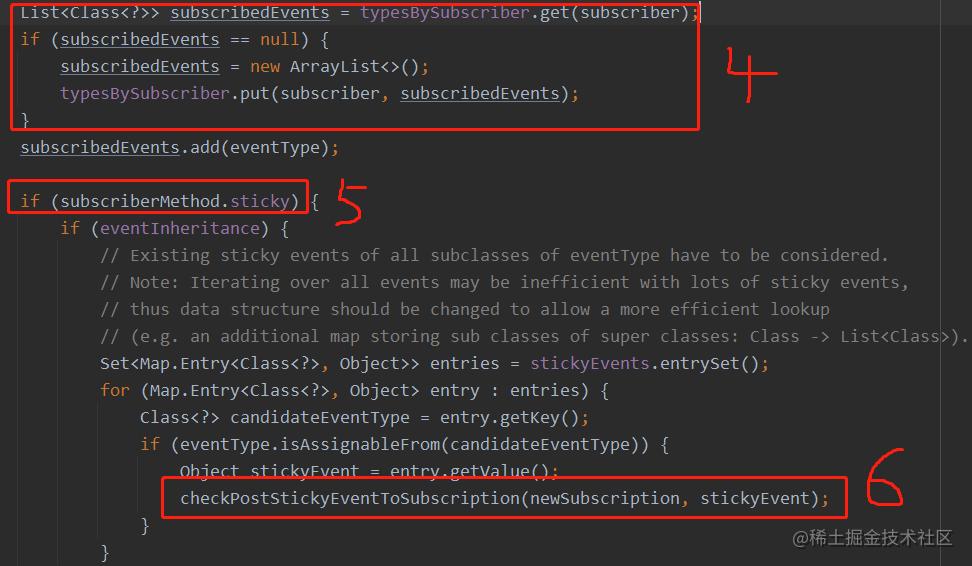Click the red handwritten number 6 annotation
The height and width of the screenshot is (566, 972).
tap(885, 477)
